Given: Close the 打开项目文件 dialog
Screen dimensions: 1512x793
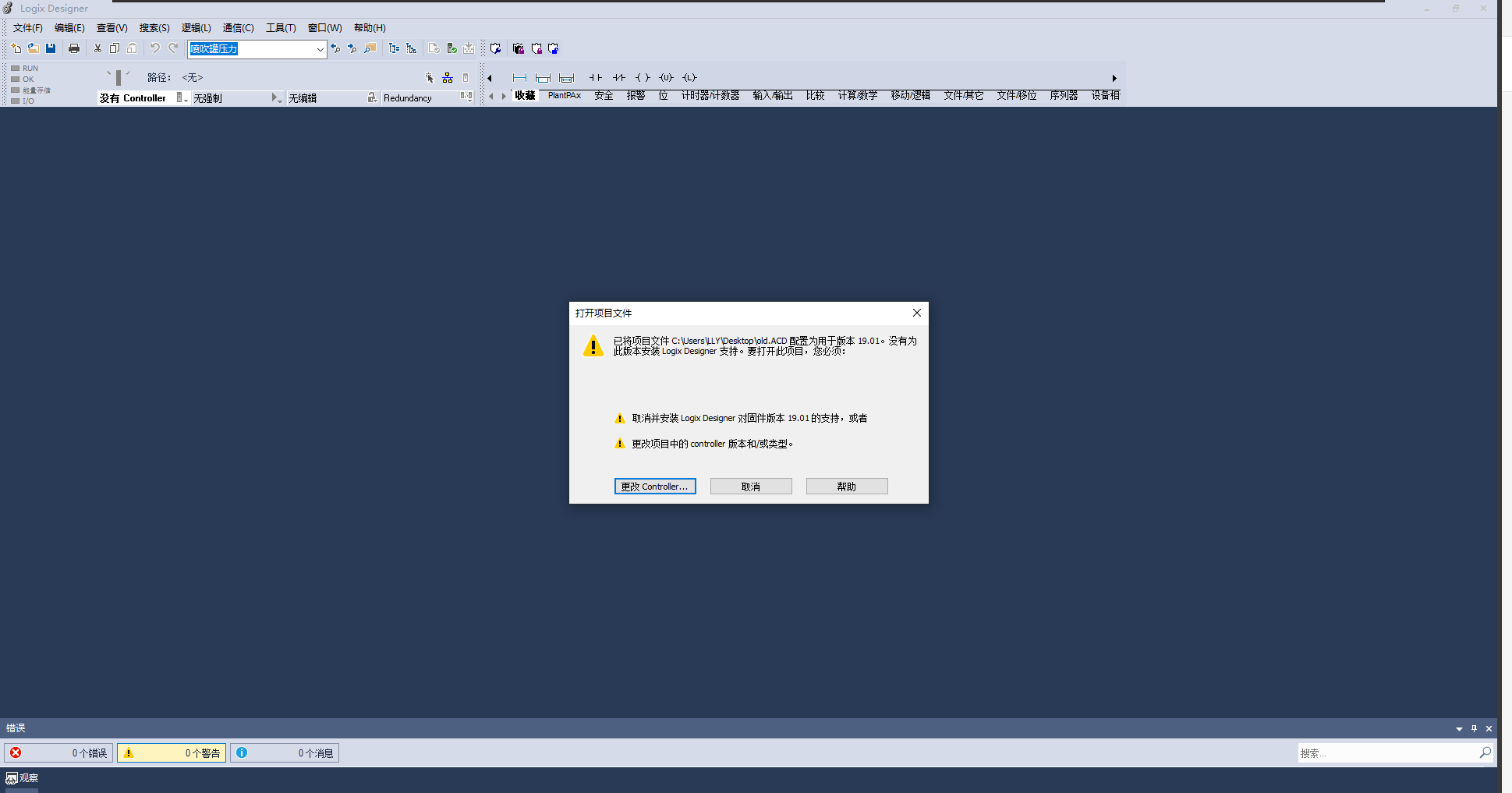Looking at the screenshot, I should point(917,313).
